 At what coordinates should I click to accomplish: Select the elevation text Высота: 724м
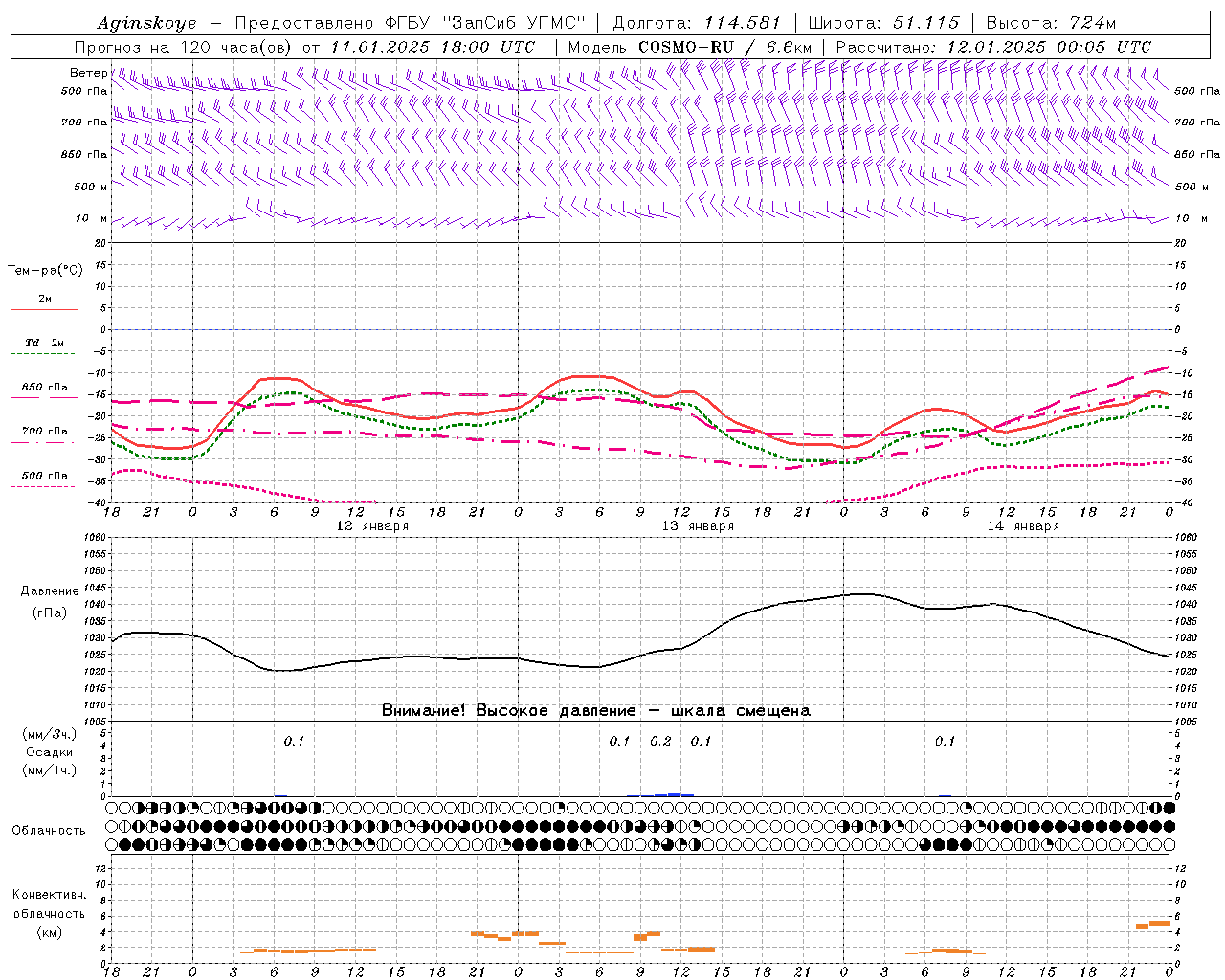tap(1051, 23)
